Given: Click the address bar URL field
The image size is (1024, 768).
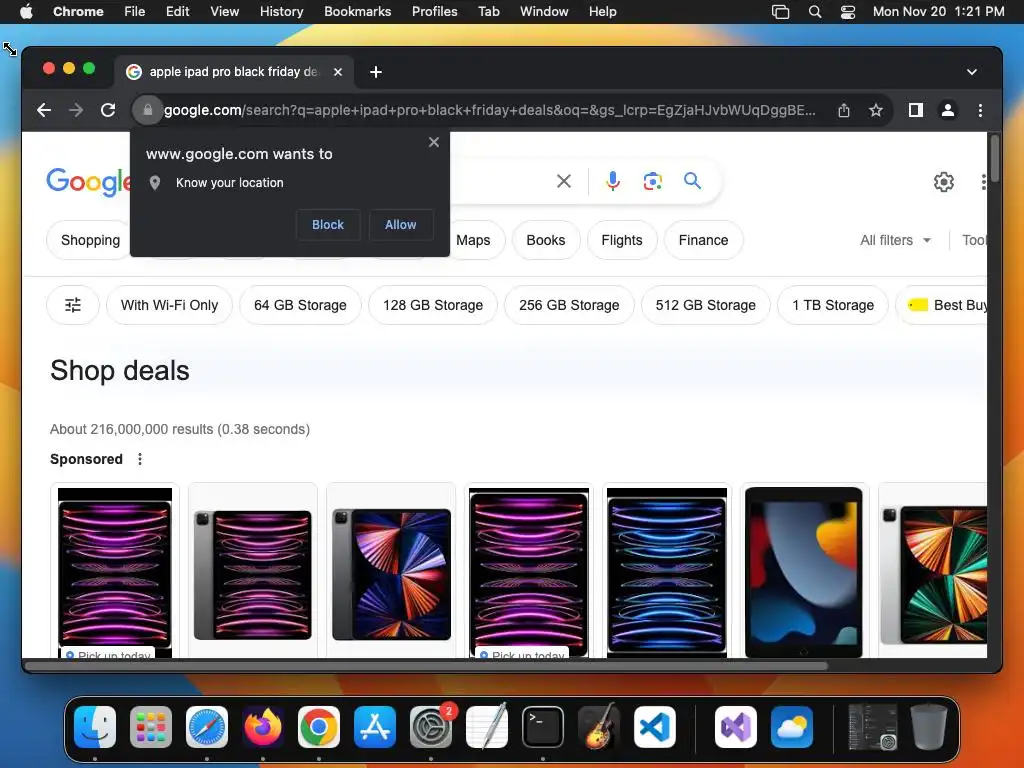Looking at the screenshot, I should [x=490, y=110].
